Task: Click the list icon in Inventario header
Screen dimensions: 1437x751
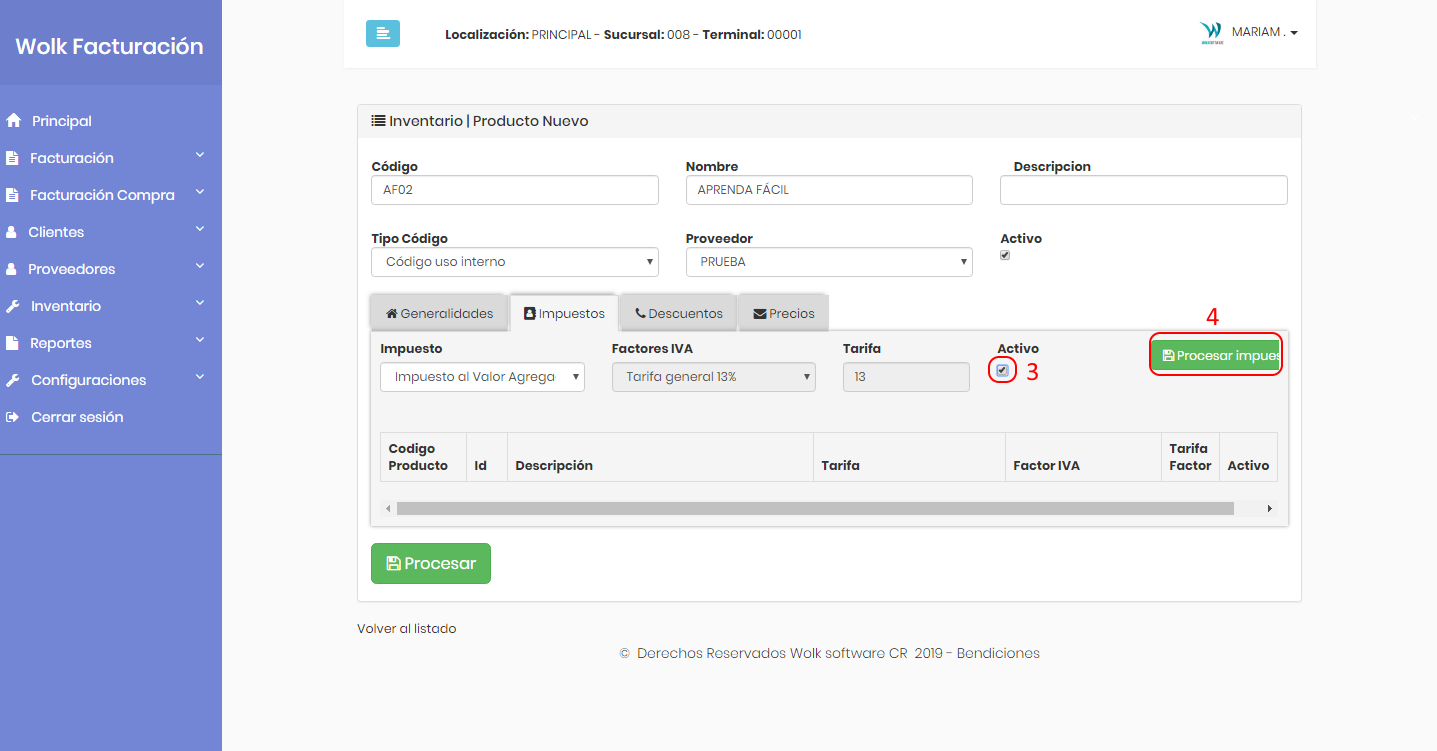Action: [x=378, y=120]
